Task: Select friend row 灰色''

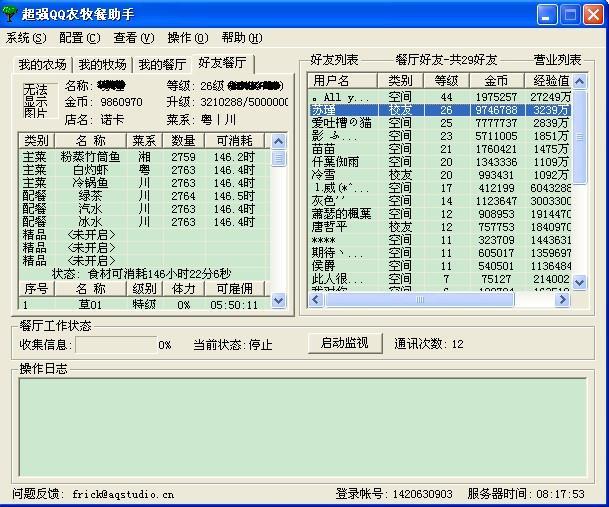Action: (x=440, y=201)
